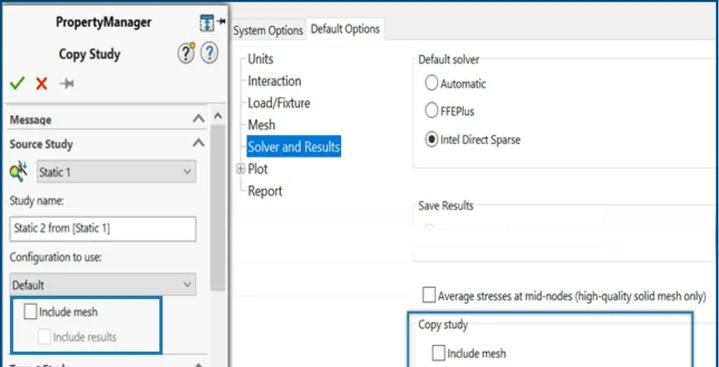This screenshot has width=719, height=367.
Task: Pin the Copy Study PropertyManager
Action: pos(67,83)
